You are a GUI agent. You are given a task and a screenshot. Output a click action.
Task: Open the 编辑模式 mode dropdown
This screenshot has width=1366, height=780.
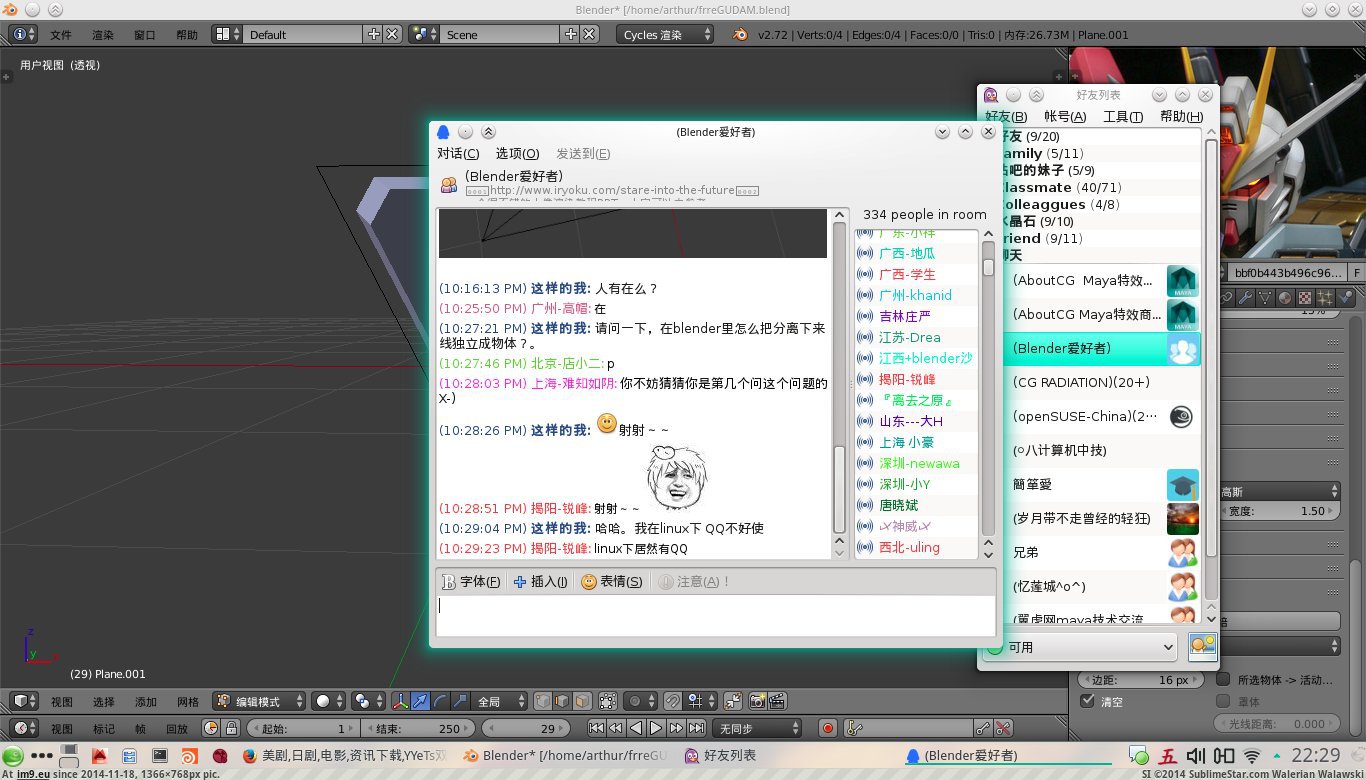(x=259, y=701)
